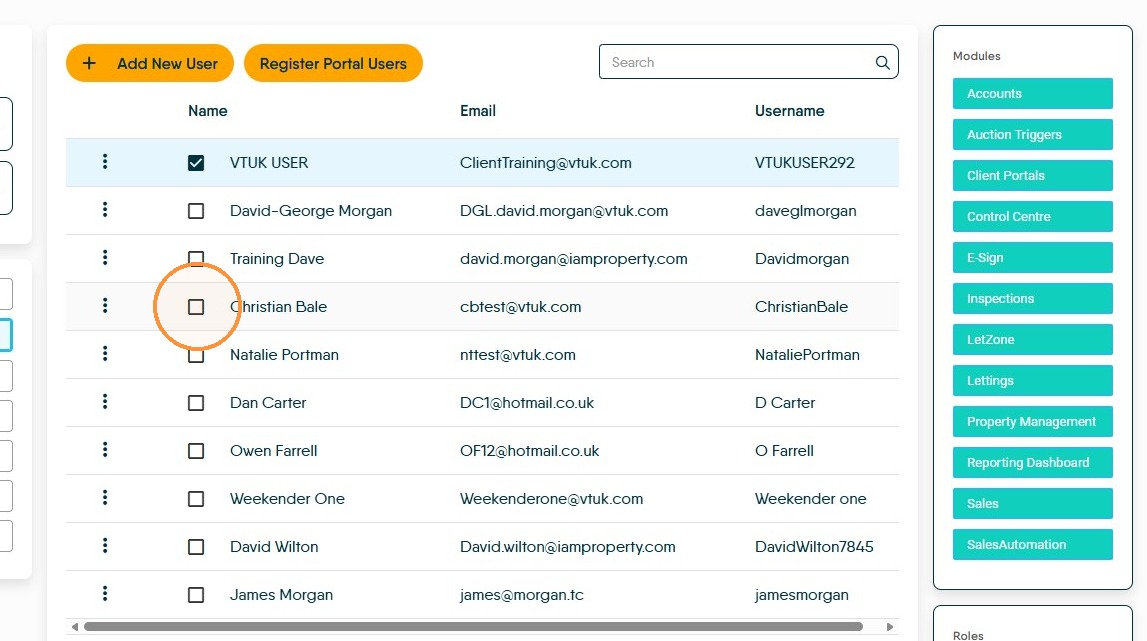Image resolution: width=1147 pixels, height=641 pixels.
Task: Tick the David-George Morgan checkbox
Action: (x=196, y=211)
